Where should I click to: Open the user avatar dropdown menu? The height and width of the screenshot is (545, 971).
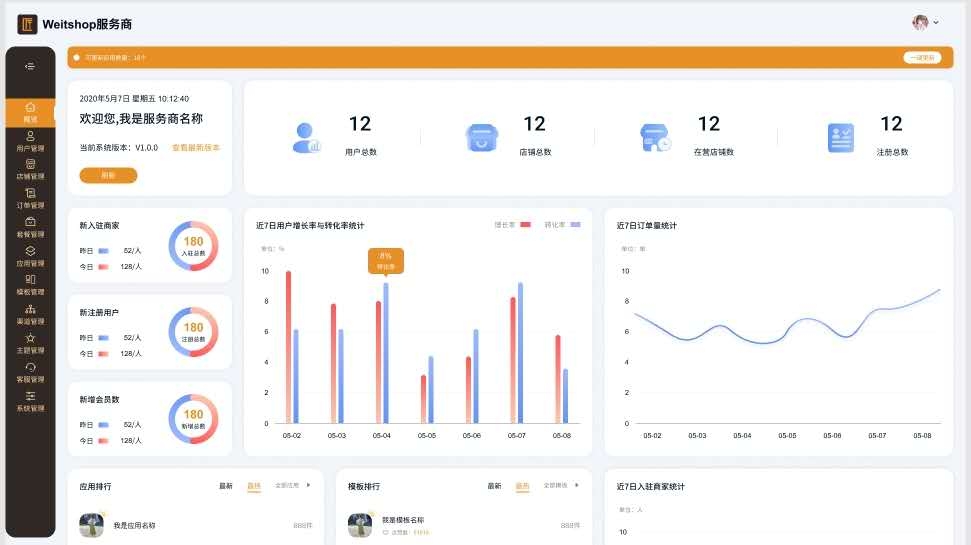[x=926, y=22]
